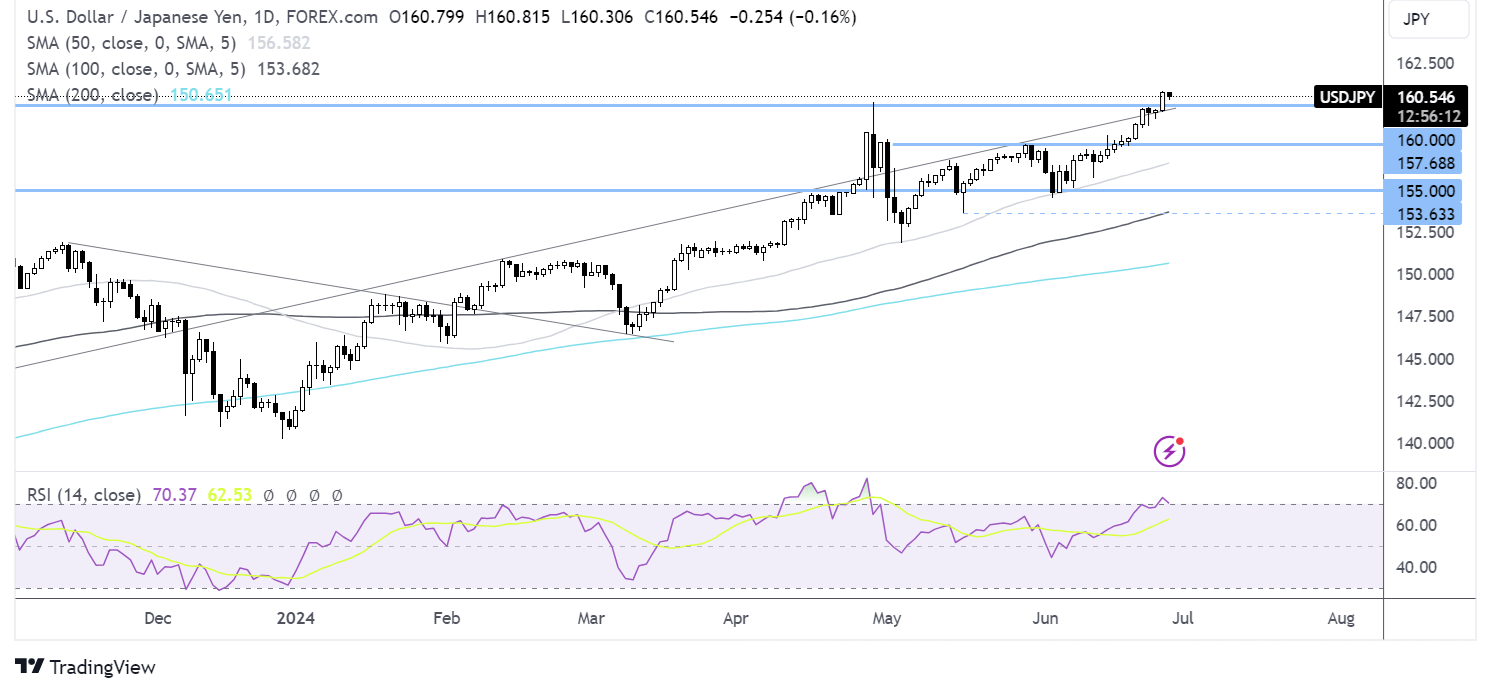
Task: Click the 150.000 price axis value
Action: 1426,274
